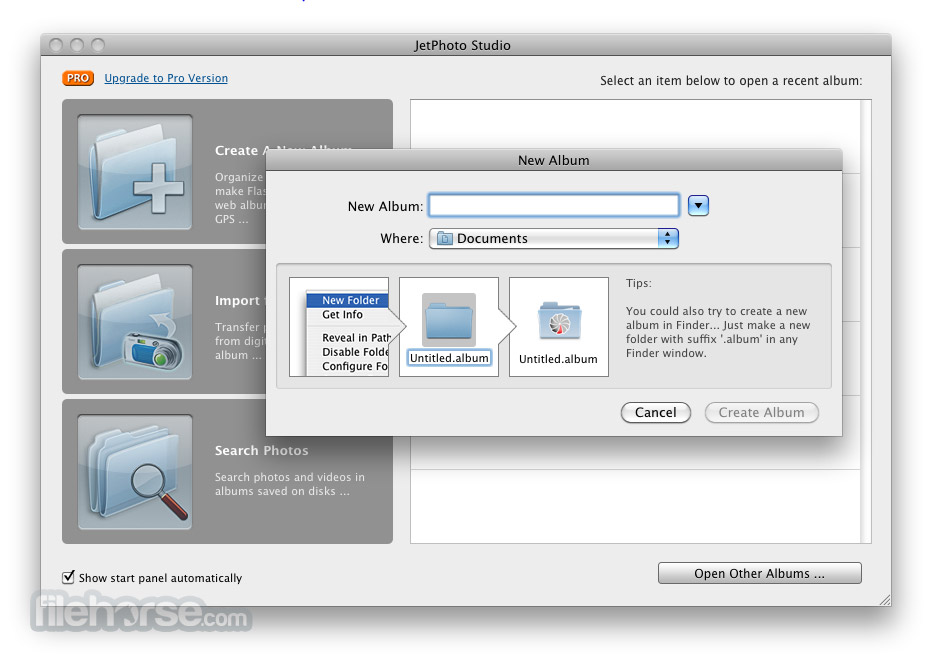
Task: Click the Cancel button
Action: click(655, 413)
